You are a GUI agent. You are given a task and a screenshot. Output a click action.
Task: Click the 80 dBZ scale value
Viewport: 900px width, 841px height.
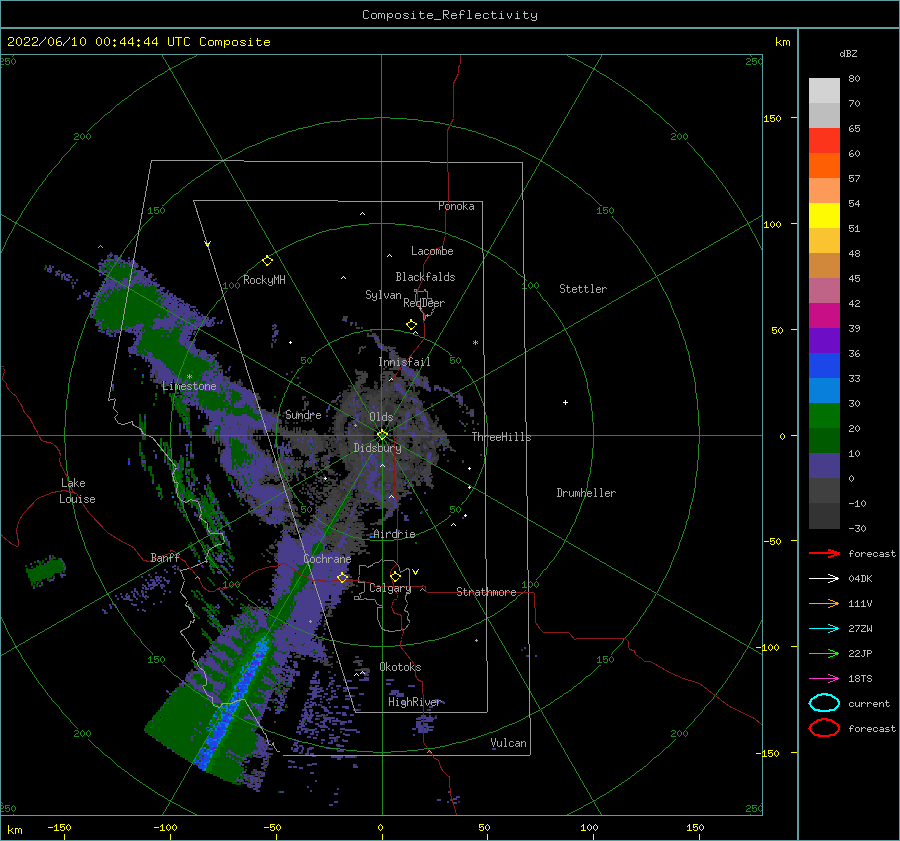point(854,79)
